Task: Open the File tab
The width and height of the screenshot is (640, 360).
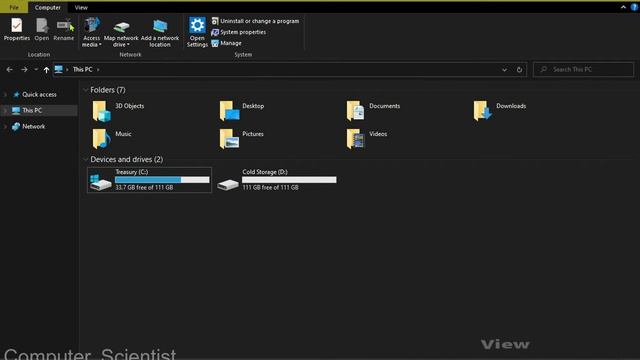Action: [x=14, y=7]
